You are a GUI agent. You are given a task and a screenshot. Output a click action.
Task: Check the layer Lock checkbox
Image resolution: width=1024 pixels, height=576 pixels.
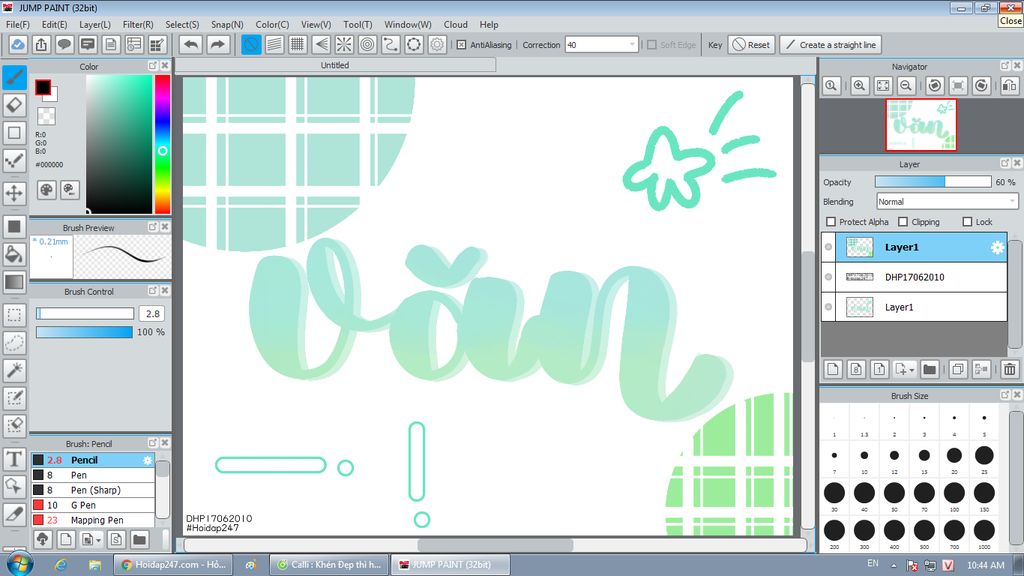[967, 222]
